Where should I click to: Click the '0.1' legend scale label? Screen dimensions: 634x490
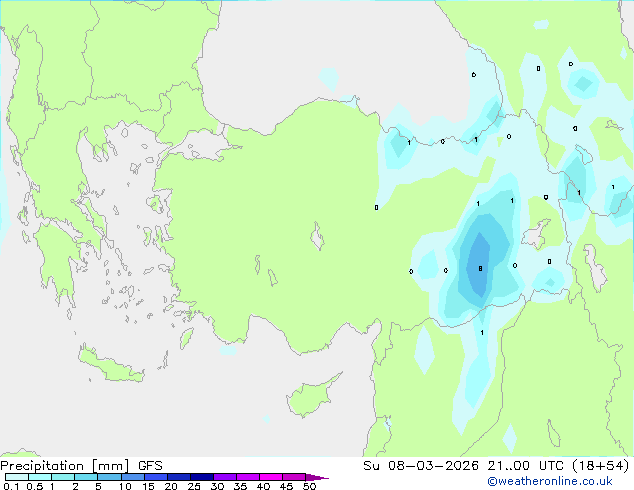pos(11,486)
